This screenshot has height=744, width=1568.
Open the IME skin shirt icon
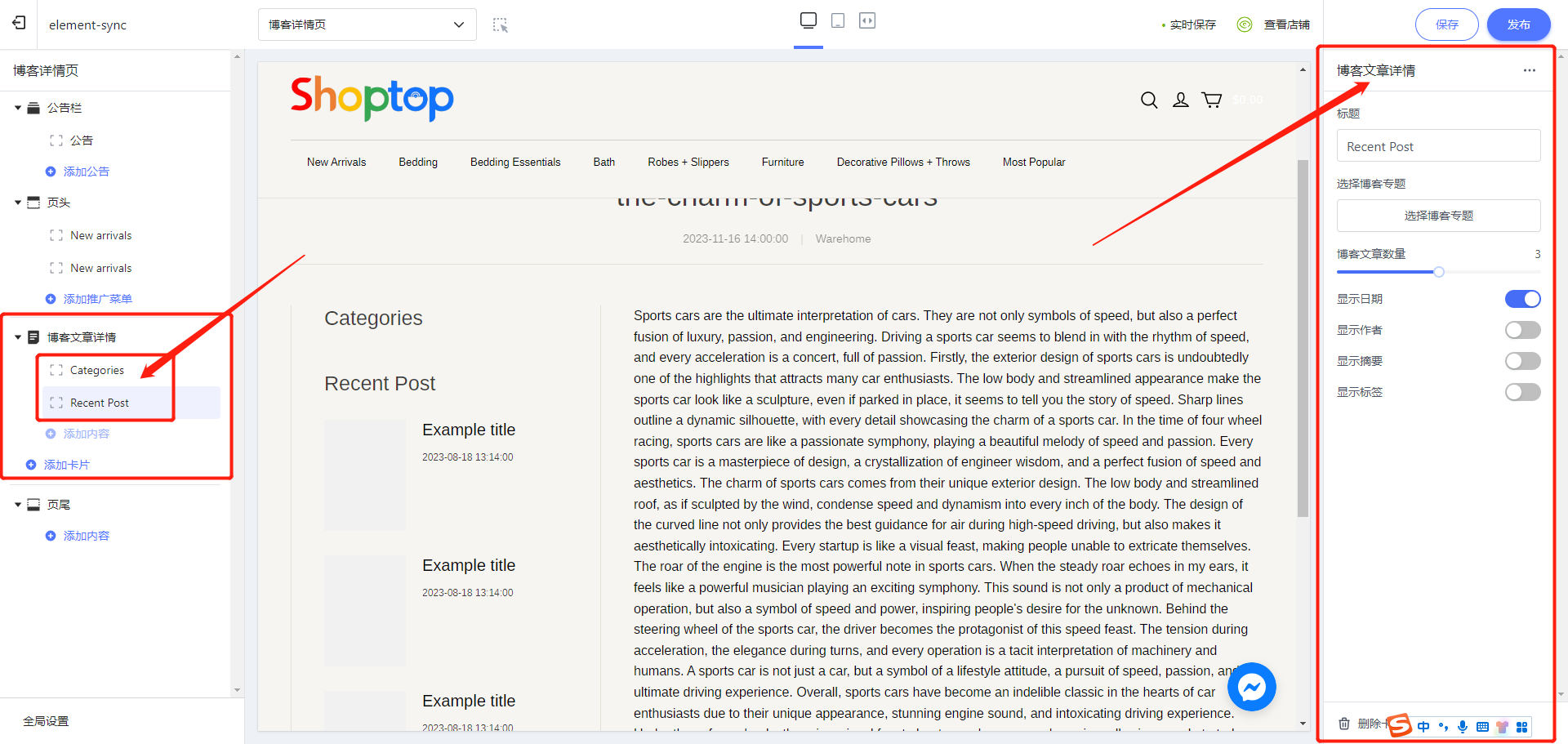coord(1502,727)
